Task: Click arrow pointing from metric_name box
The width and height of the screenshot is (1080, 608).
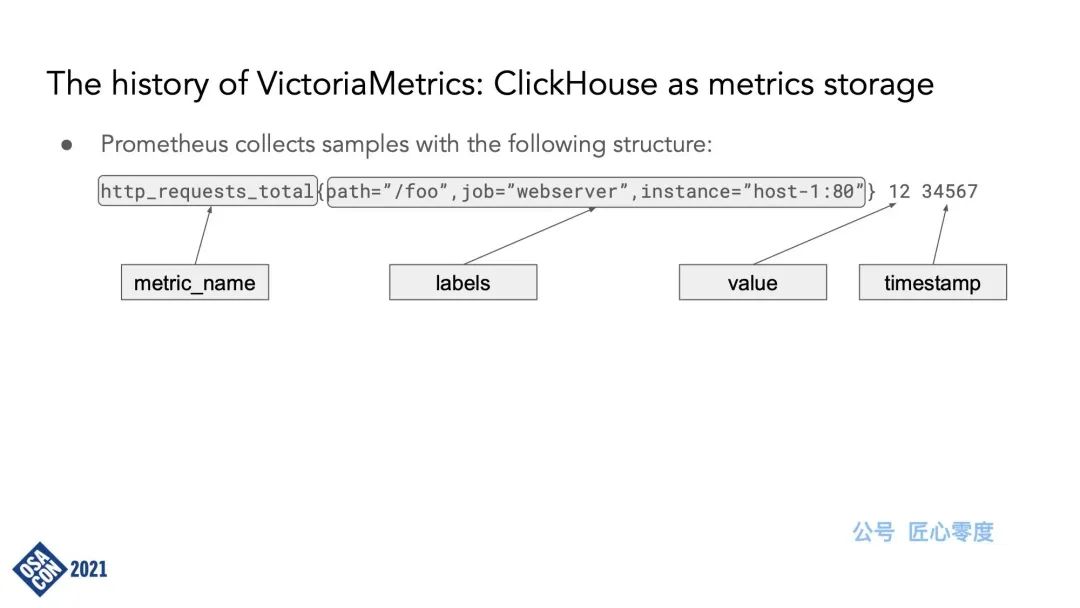Action: tap(203, 235)
